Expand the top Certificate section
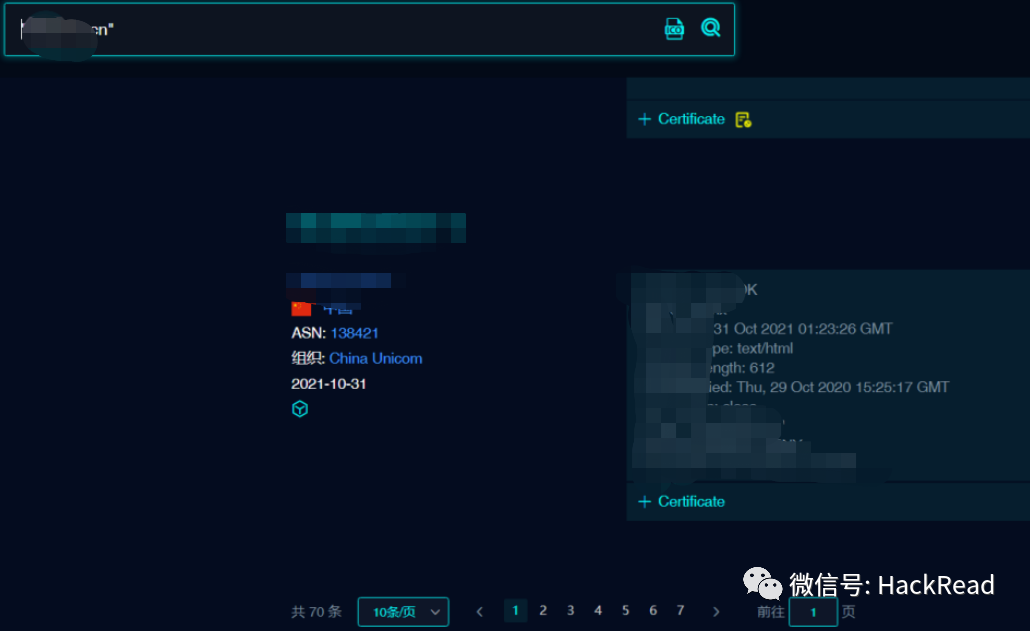Image resolution: width=1030 pixels, height=631 pixels. coord(681,119)
